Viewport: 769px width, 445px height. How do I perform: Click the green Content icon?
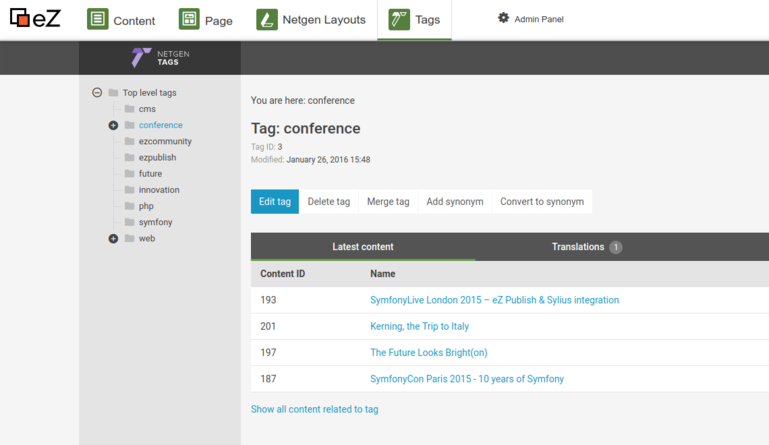coord(98,19)
